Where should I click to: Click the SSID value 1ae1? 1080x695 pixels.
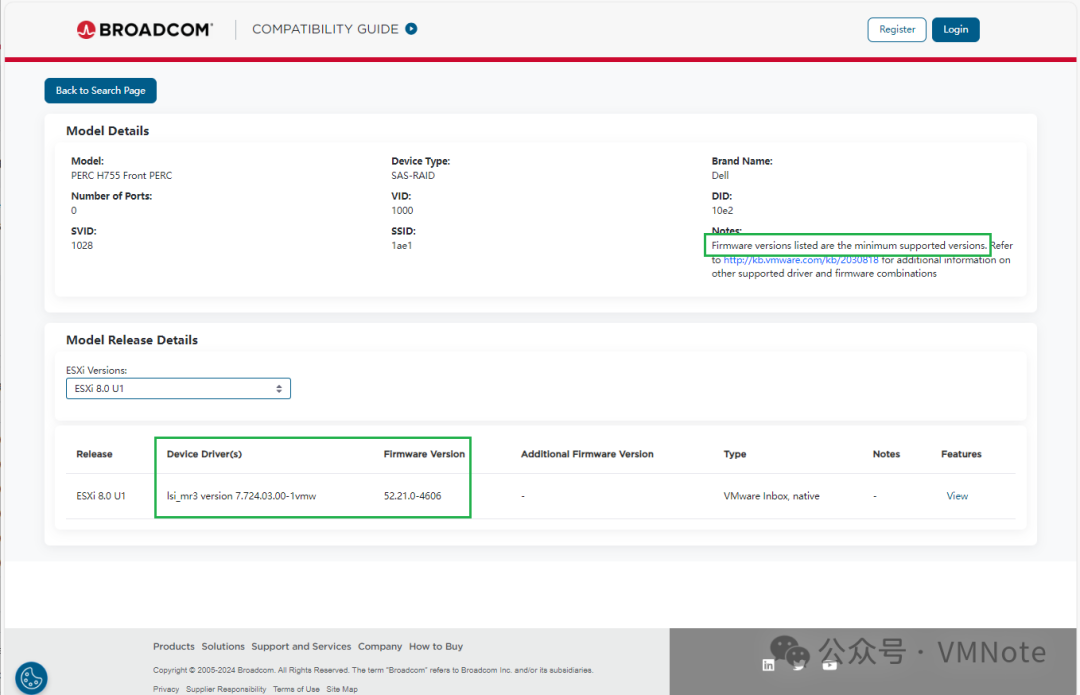click(402, 246)
